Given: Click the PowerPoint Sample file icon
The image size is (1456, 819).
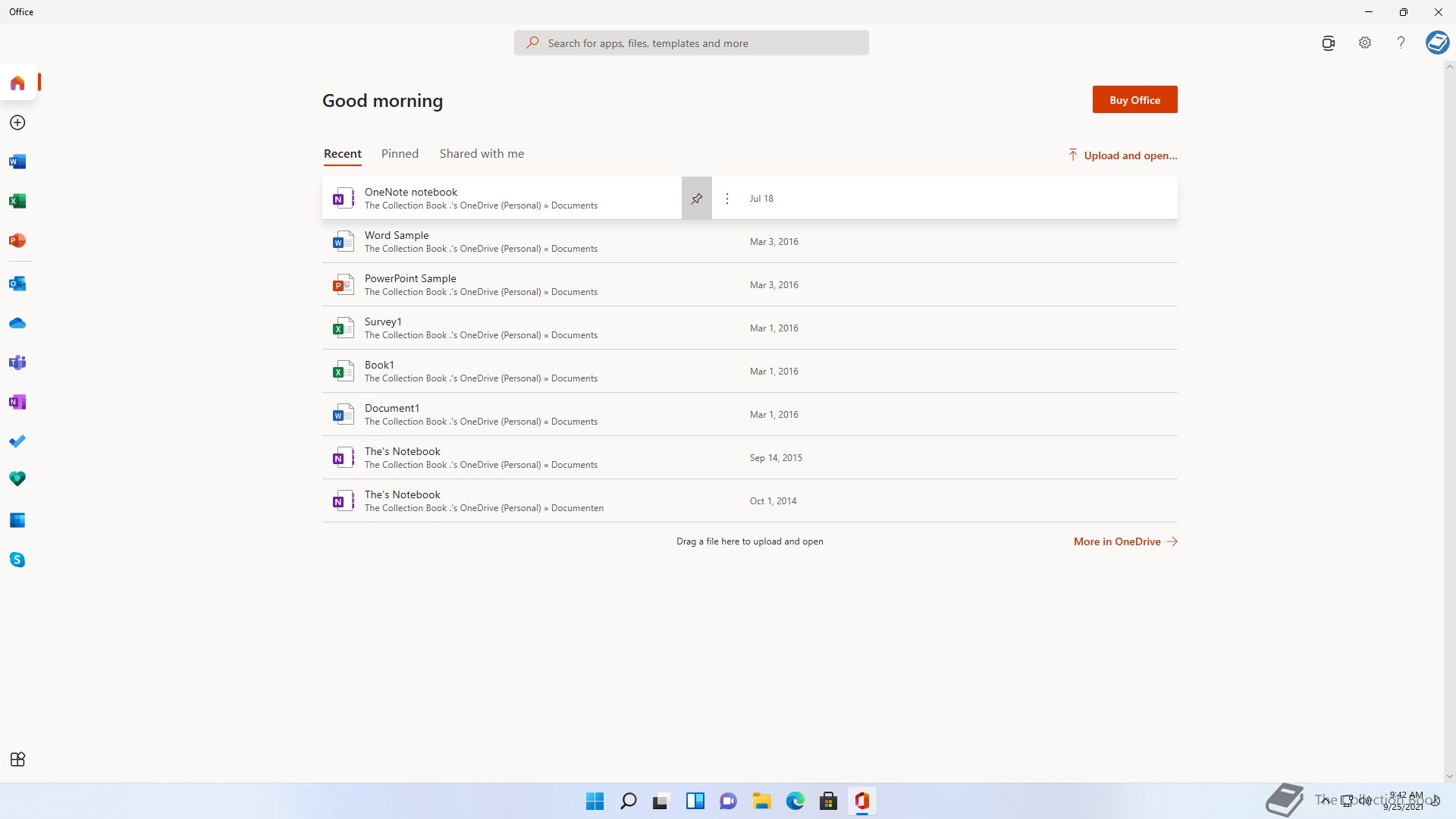Looking at the screenshot, I should [343, 285].
